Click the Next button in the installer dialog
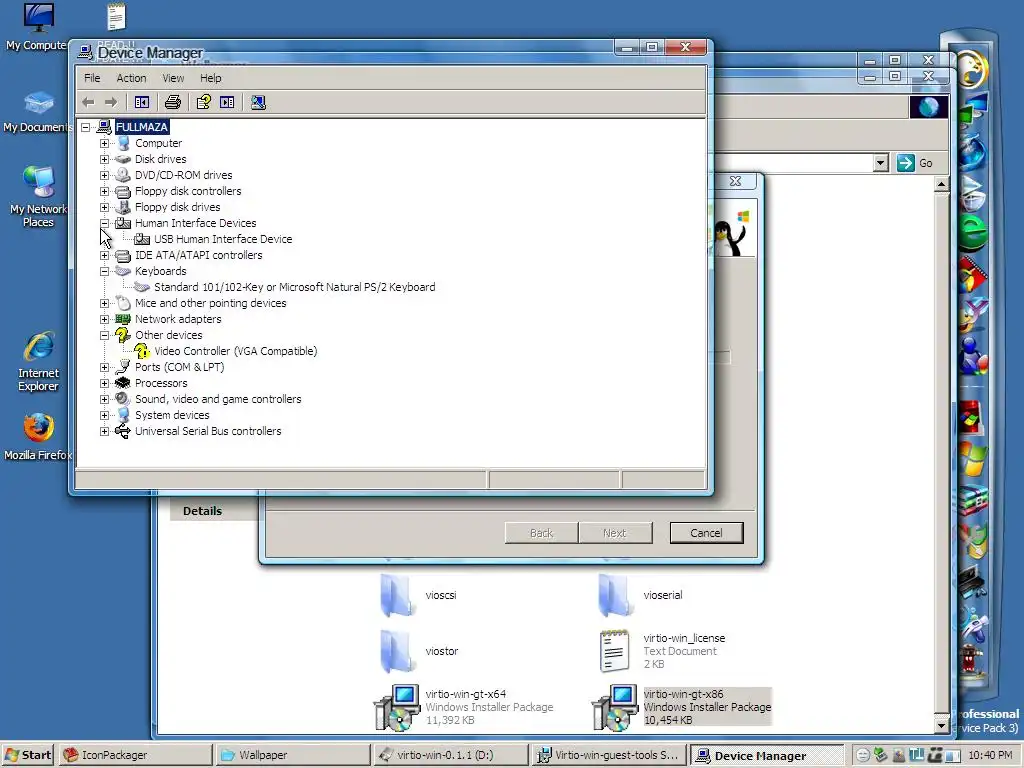 (x=615, y=533)
